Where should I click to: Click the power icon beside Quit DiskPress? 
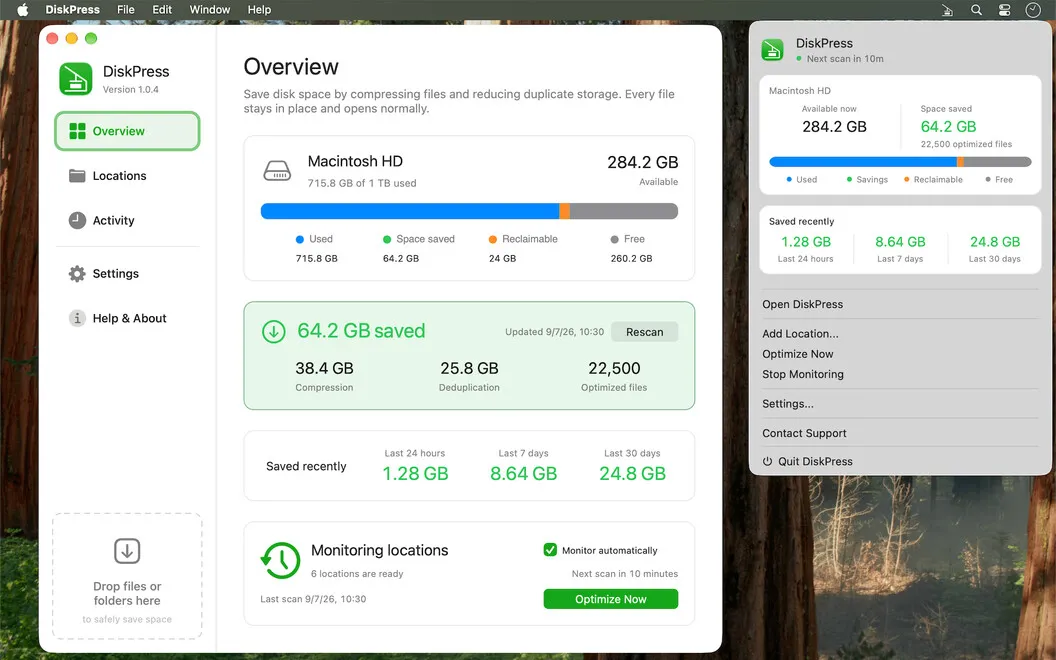767,461
